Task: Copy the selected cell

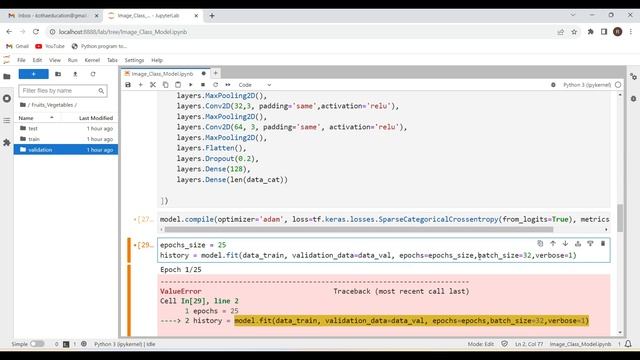Action: [165, 85]
